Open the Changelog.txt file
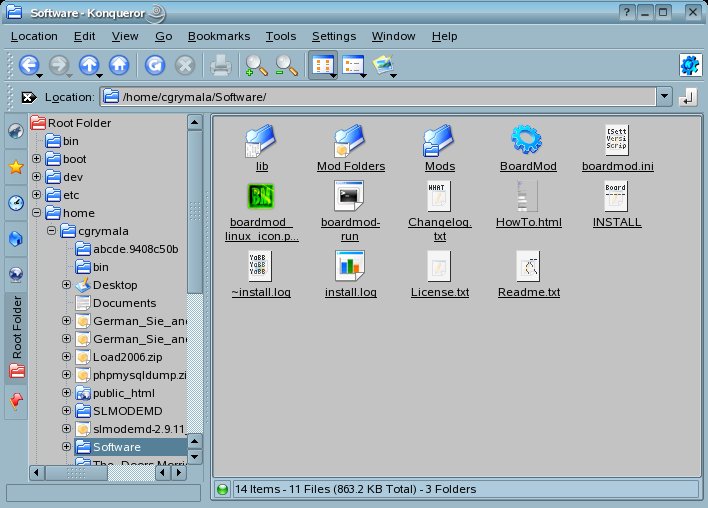Viewport: 708px width, 508px height. pos(439,211)
